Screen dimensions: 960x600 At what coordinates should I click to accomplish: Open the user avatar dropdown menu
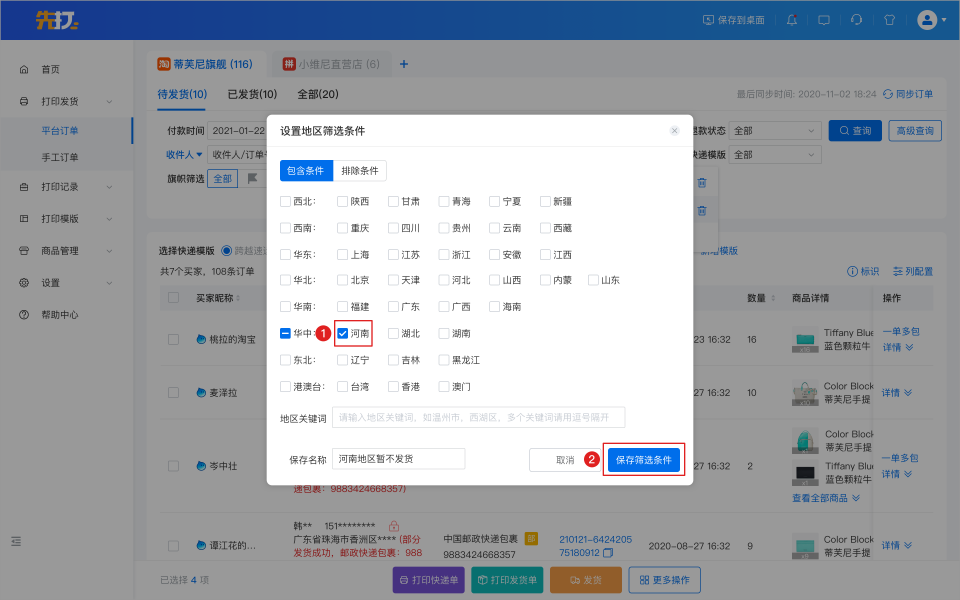click(x=931, y=19)
